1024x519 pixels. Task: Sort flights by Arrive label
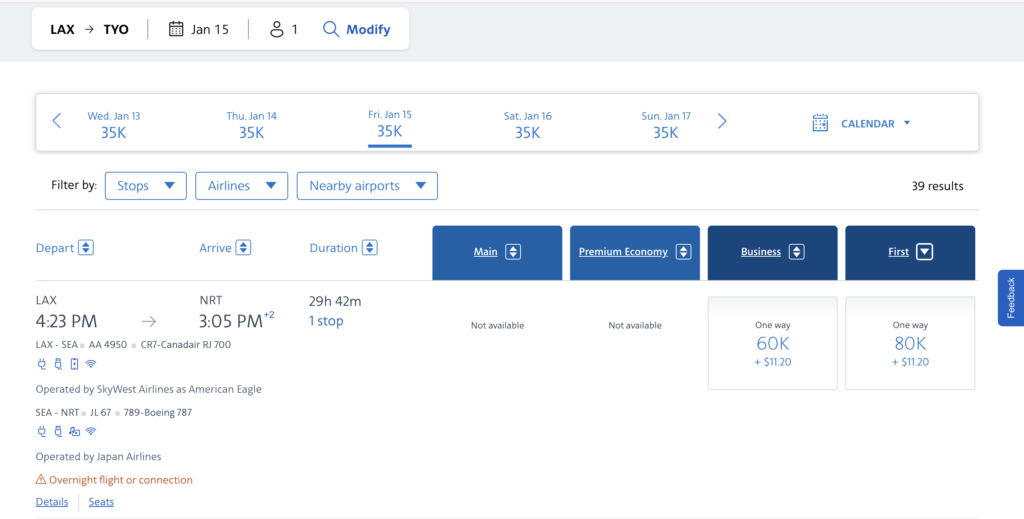[216, 248]
